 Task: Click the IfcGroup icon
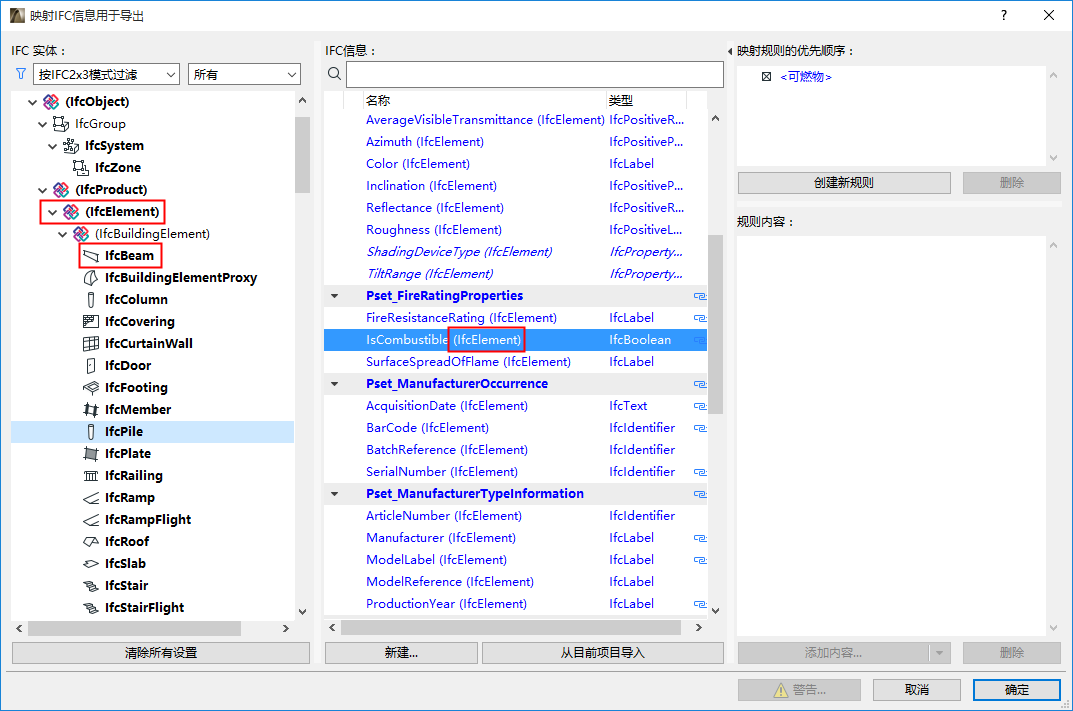[61, 124]
